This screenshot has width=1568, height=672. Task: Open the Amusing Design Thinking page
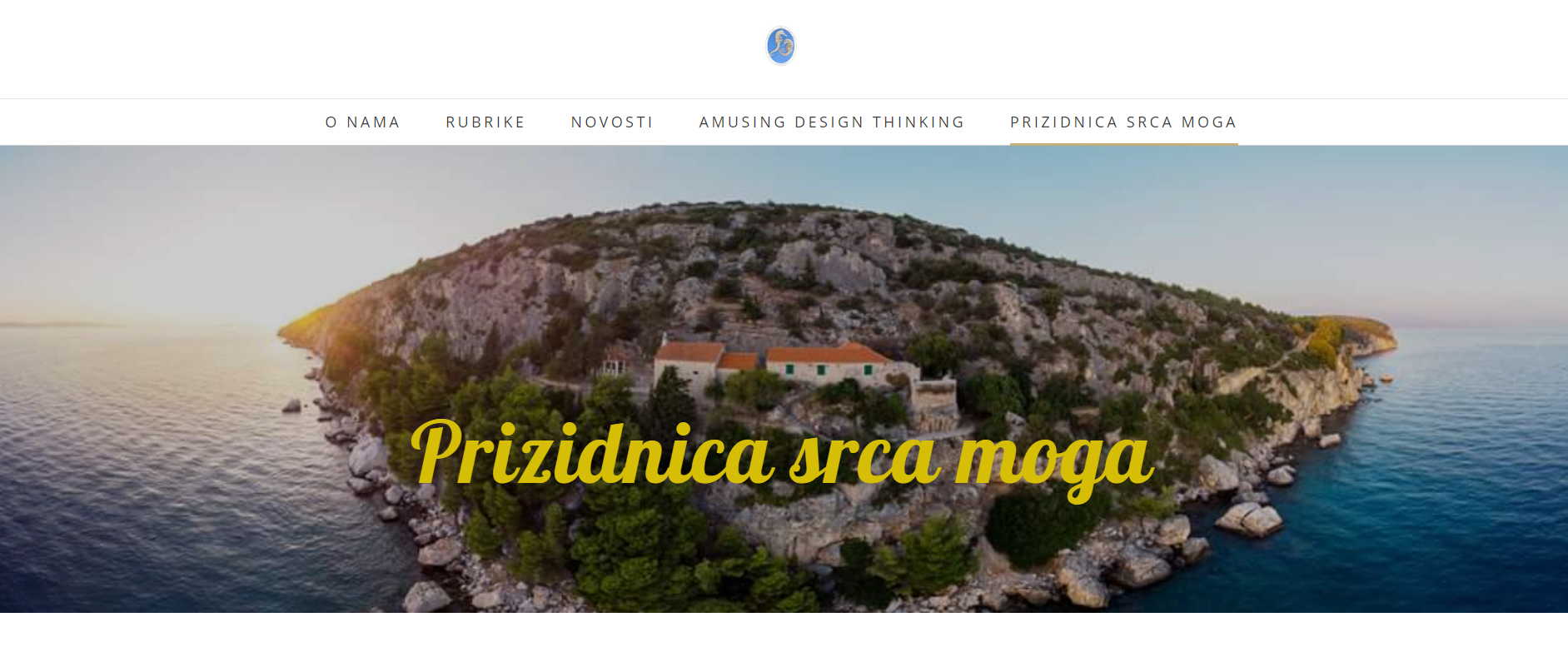pyautogui.click(x=832, y=122)
